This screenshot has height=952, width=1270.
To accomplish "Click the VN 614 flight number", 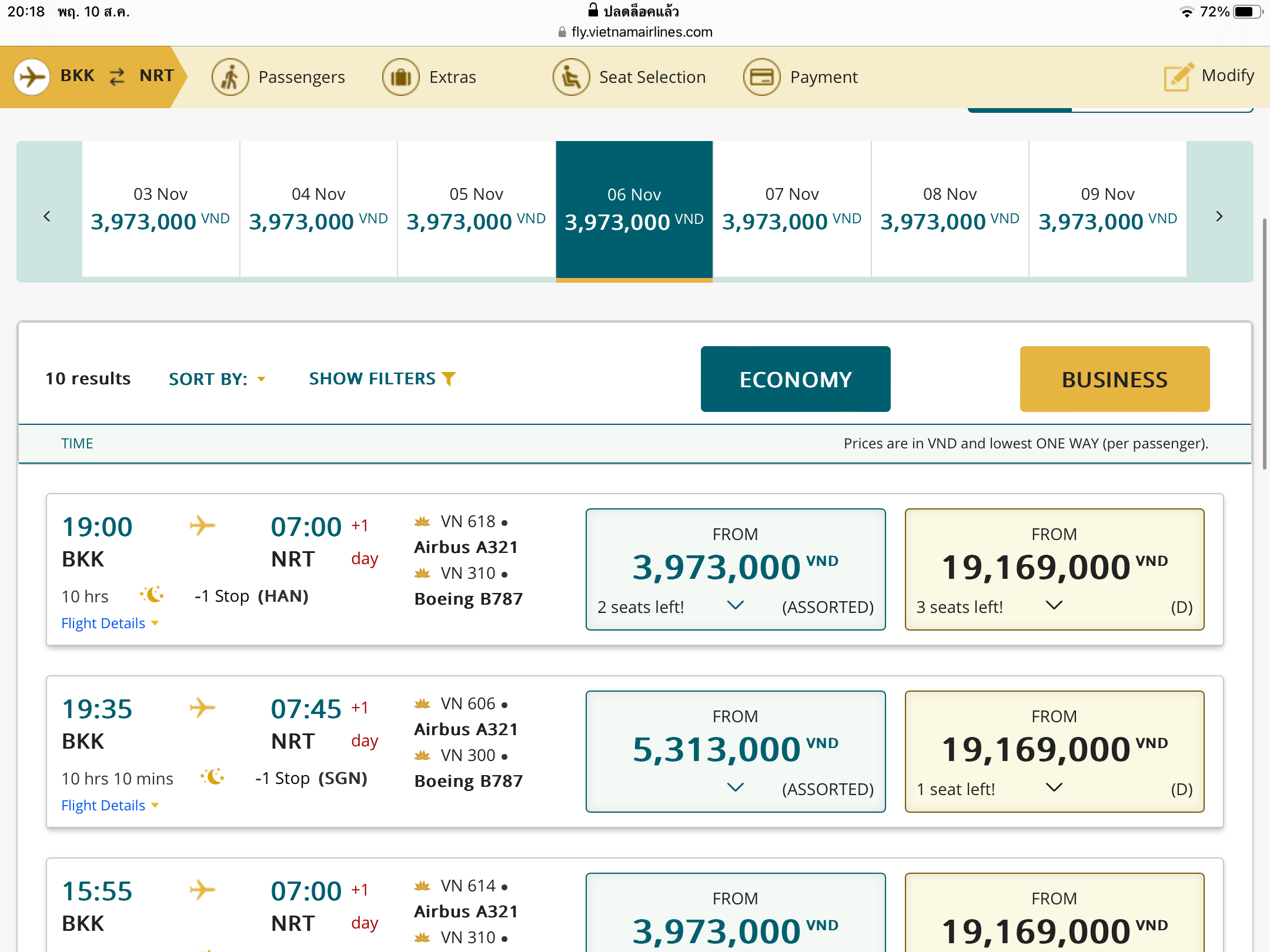I will 468,886.
